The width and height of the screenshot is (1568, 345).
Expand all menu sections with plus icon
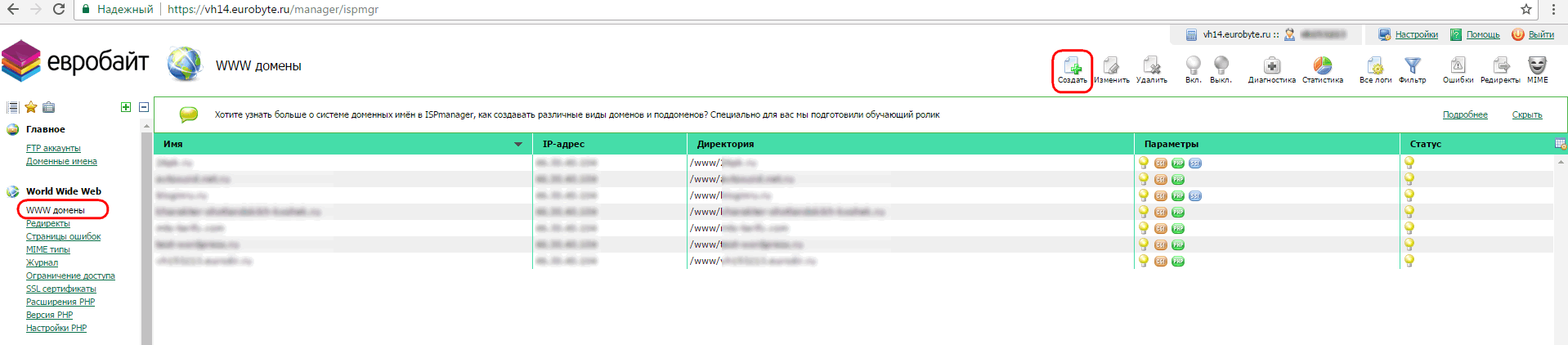click(126, 107)
